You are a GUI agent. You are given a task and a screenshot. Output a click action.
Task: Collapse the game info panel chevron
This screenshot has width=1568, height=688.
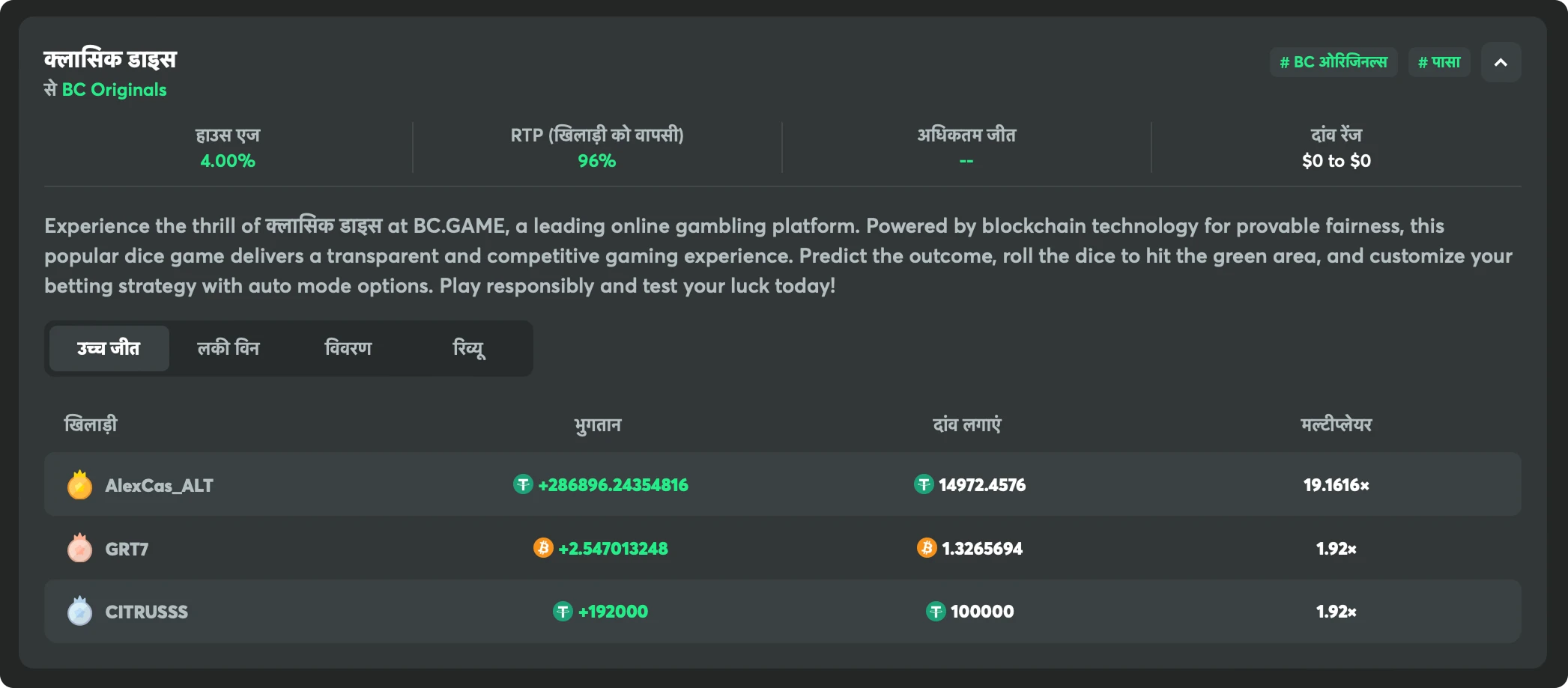[x=1501, y=62]
